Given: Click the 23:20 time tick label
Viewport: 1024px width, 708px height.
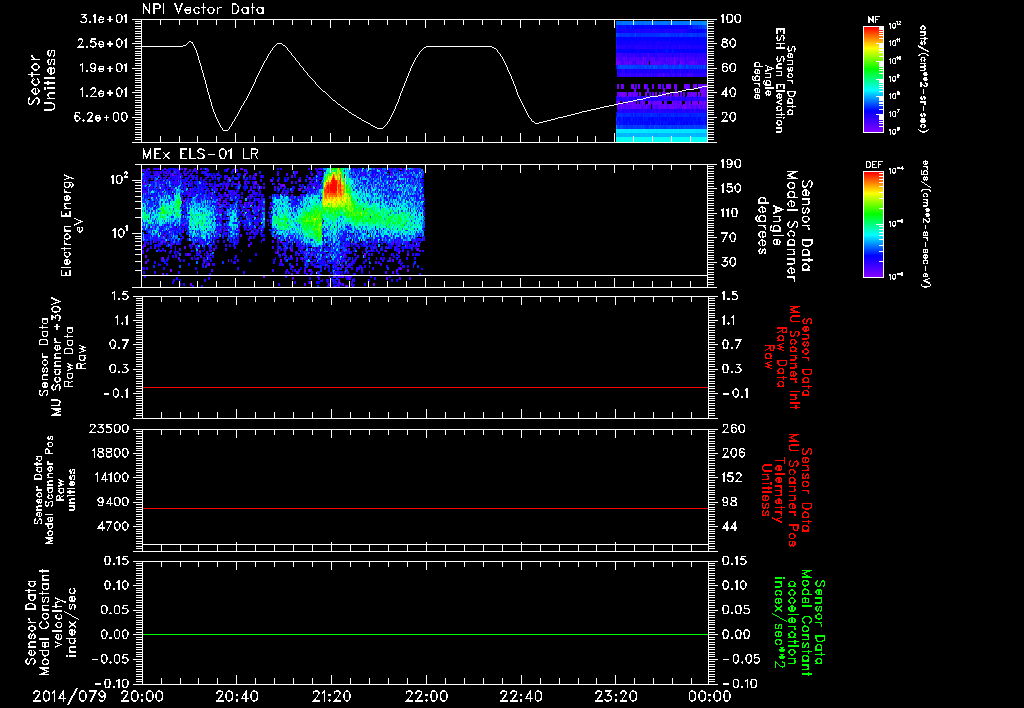Looking at the screenshot, I should (616, 697).
